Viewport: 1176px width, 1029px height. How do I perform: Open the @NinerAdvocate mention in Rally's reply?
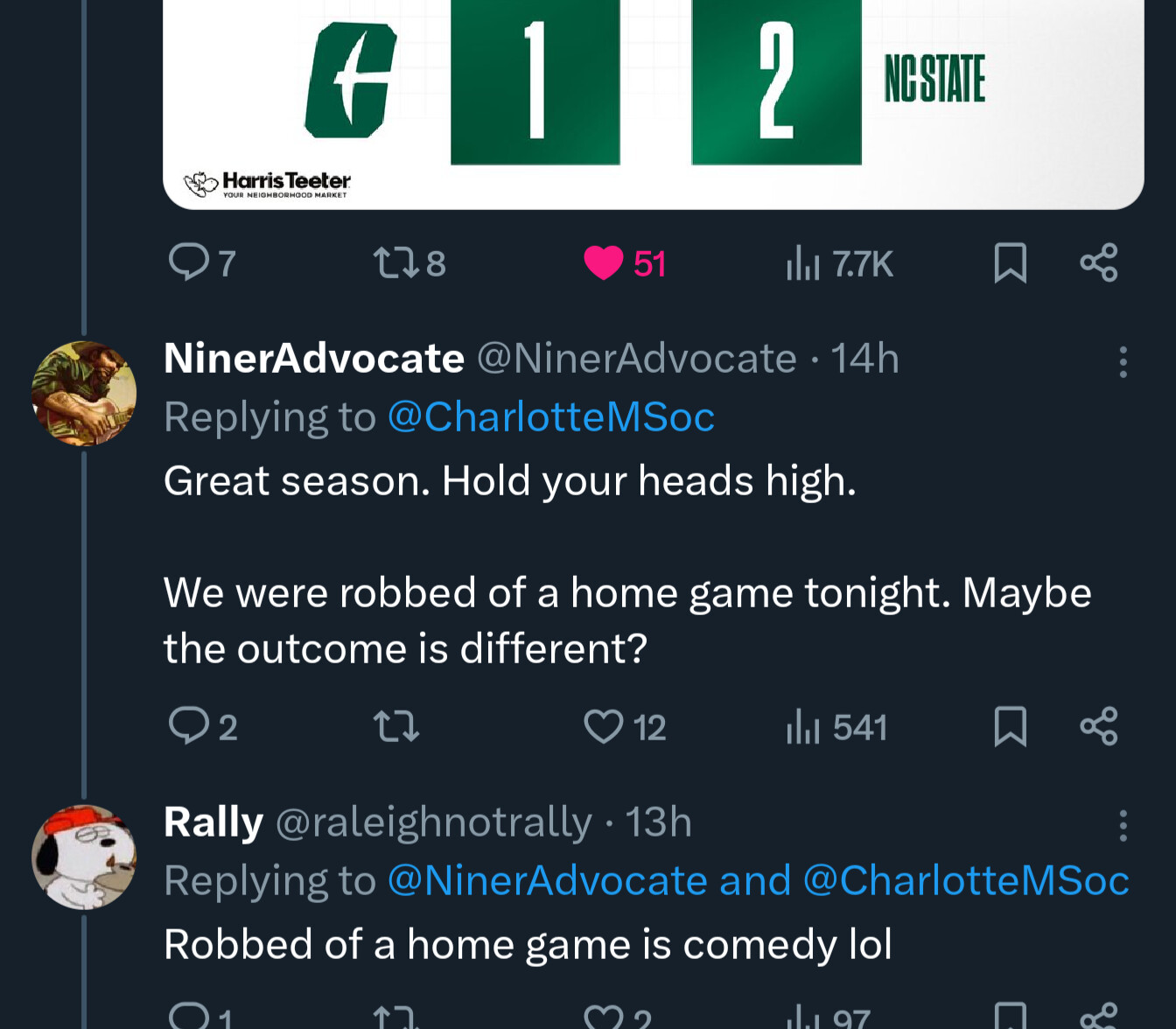(x=546, y=880)
